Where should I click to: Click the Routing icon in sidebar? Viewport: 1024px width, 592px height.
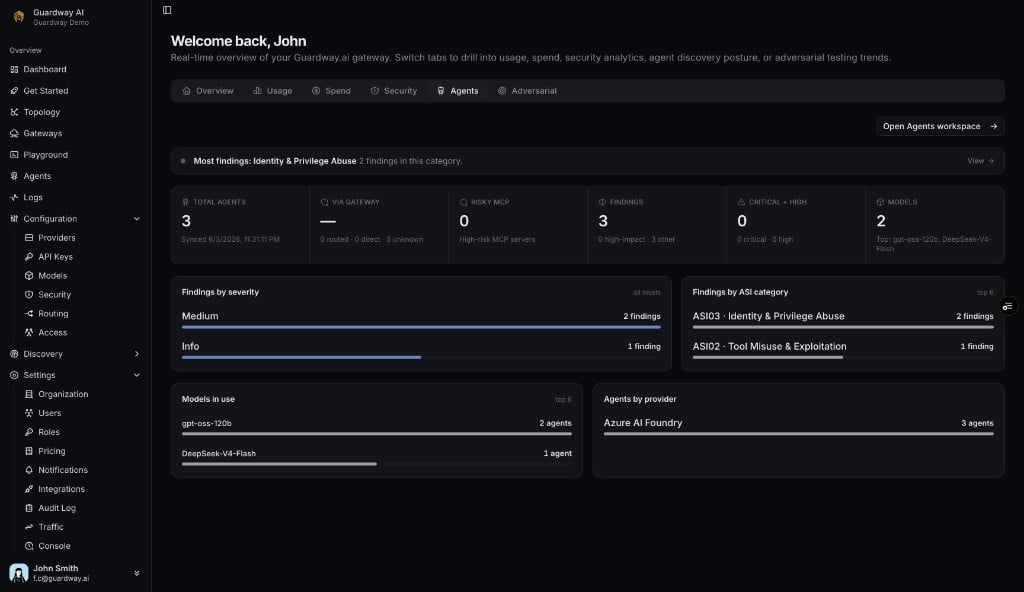coord(29,314)
